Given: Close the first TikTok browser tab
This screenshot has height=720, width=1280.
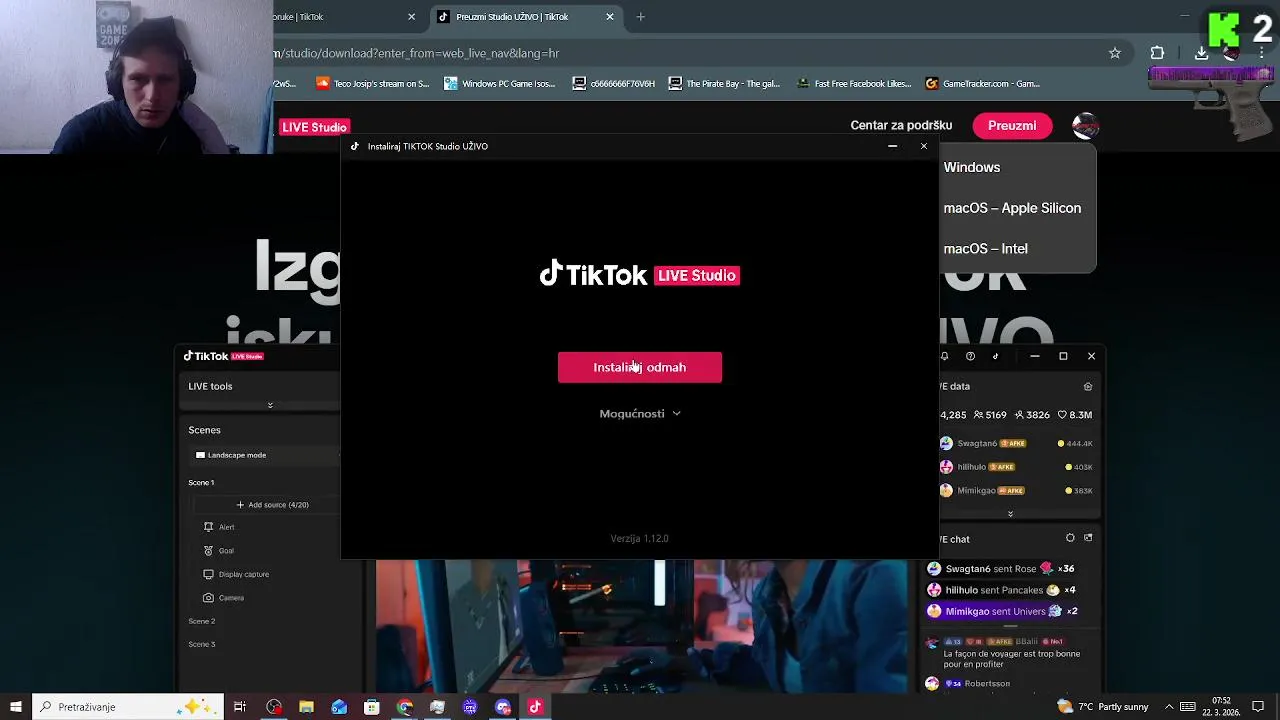Looking at the screenshot, I should pos(411,17).
